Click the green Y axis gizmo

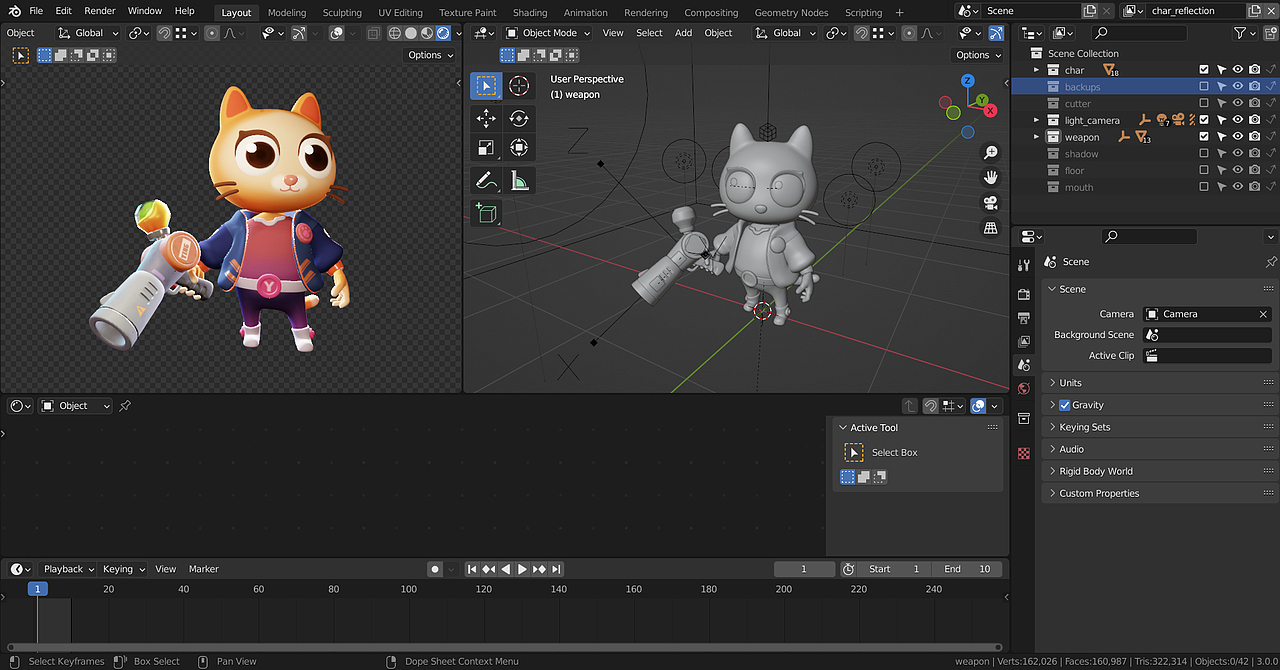982,100
